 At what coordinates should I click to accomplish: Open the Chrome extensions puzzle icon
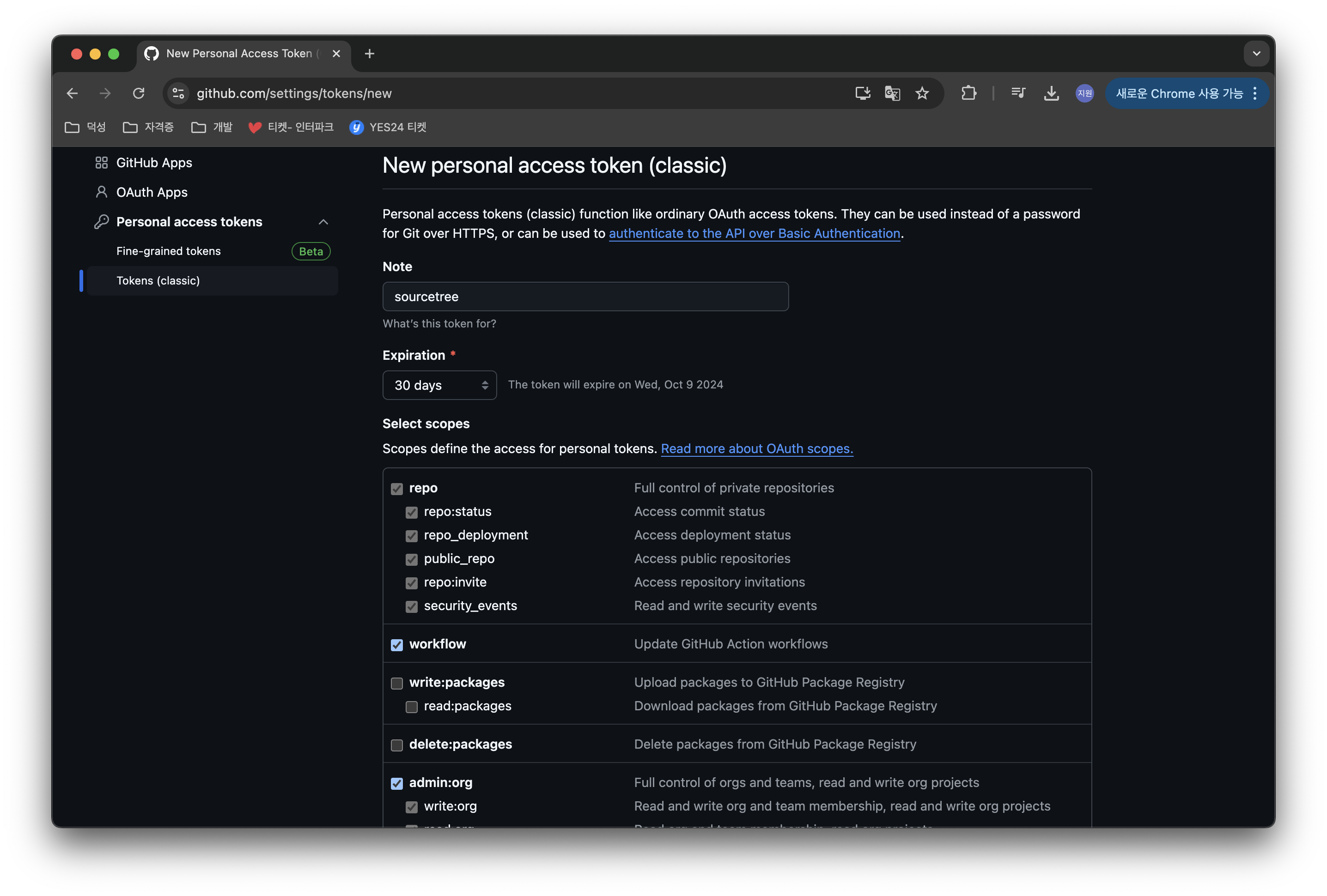coord(968,93)
